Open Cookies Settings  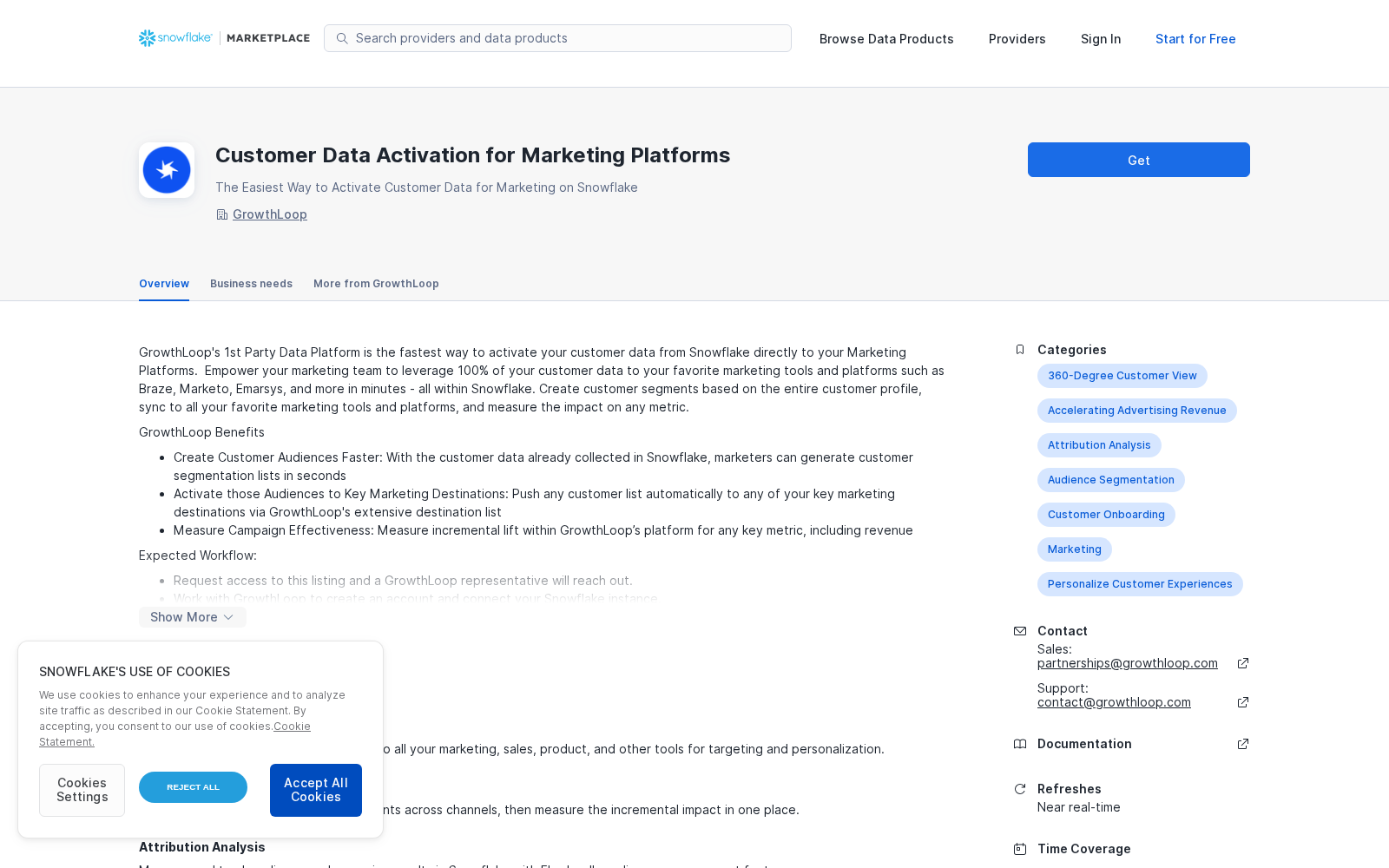coord(82,790)
